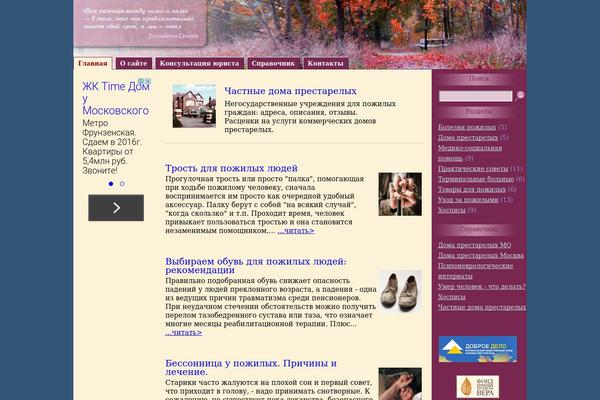Click the hands with cane thumbnail
Viewport: 600px width, 400px height.
click(400, 194)
